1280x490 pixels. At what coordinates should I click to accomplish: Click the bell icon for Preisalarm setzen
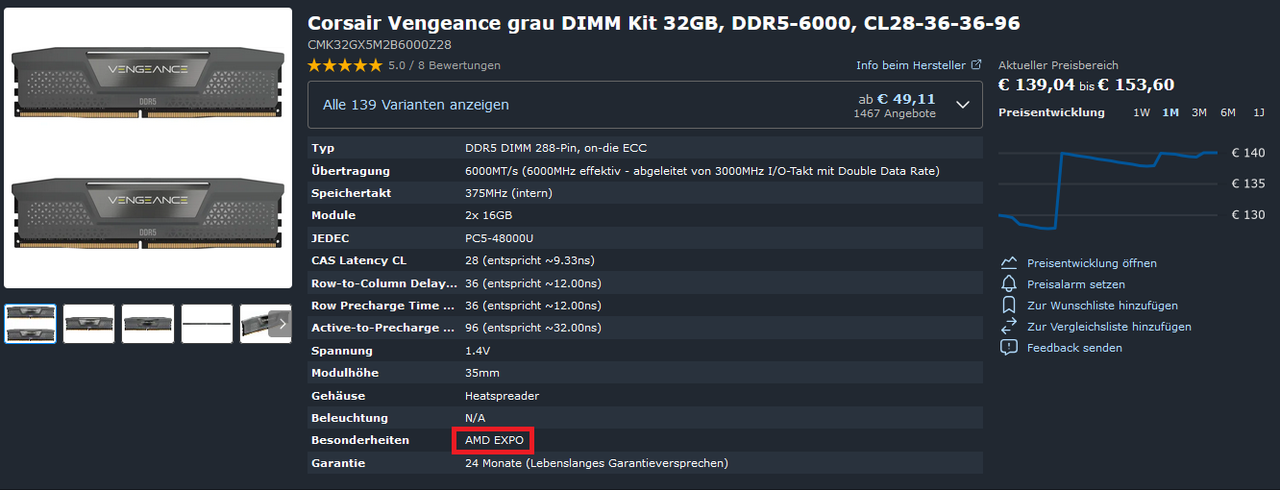tap(1009, 284)
